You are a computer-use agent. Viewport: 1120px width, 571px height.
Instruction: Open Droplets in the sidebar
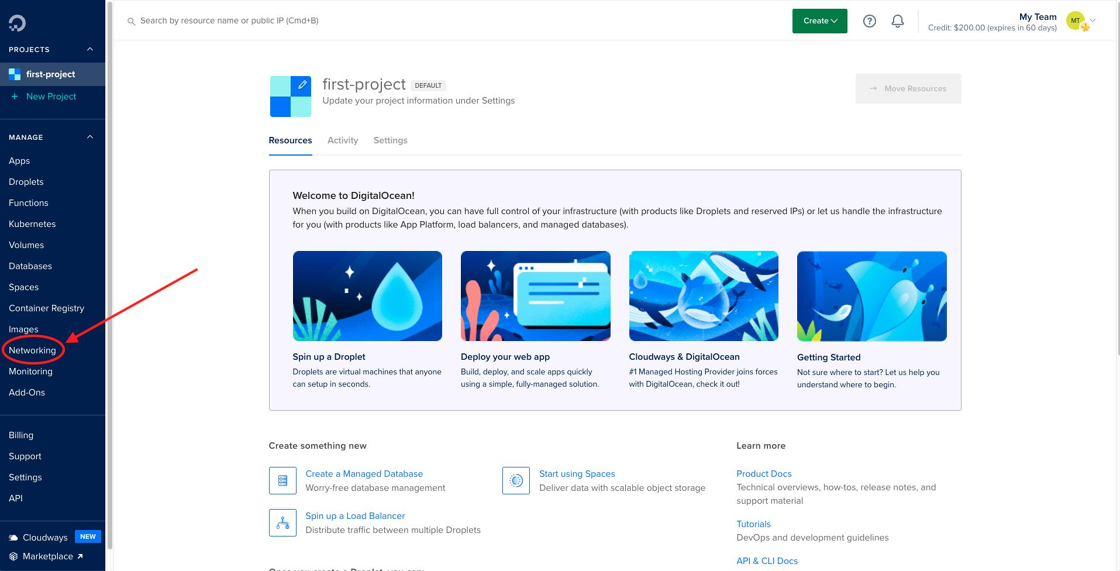(x=26, y=182)
